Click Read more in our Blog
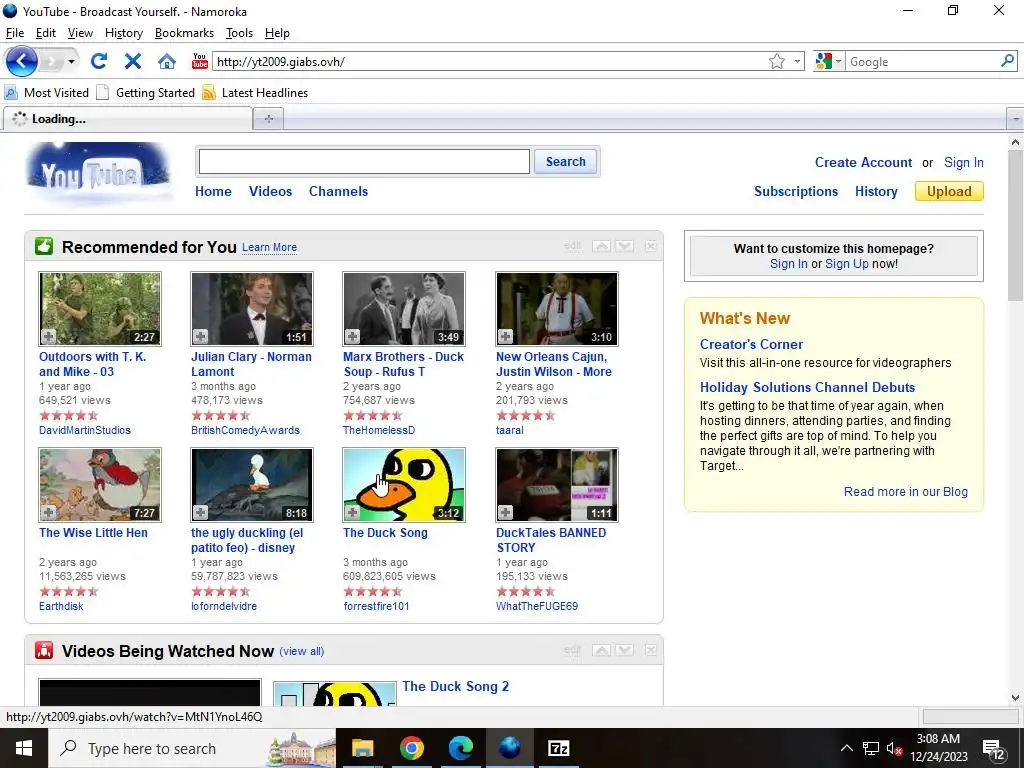The height and width of the screenshot is (768, 1024). 906,492
